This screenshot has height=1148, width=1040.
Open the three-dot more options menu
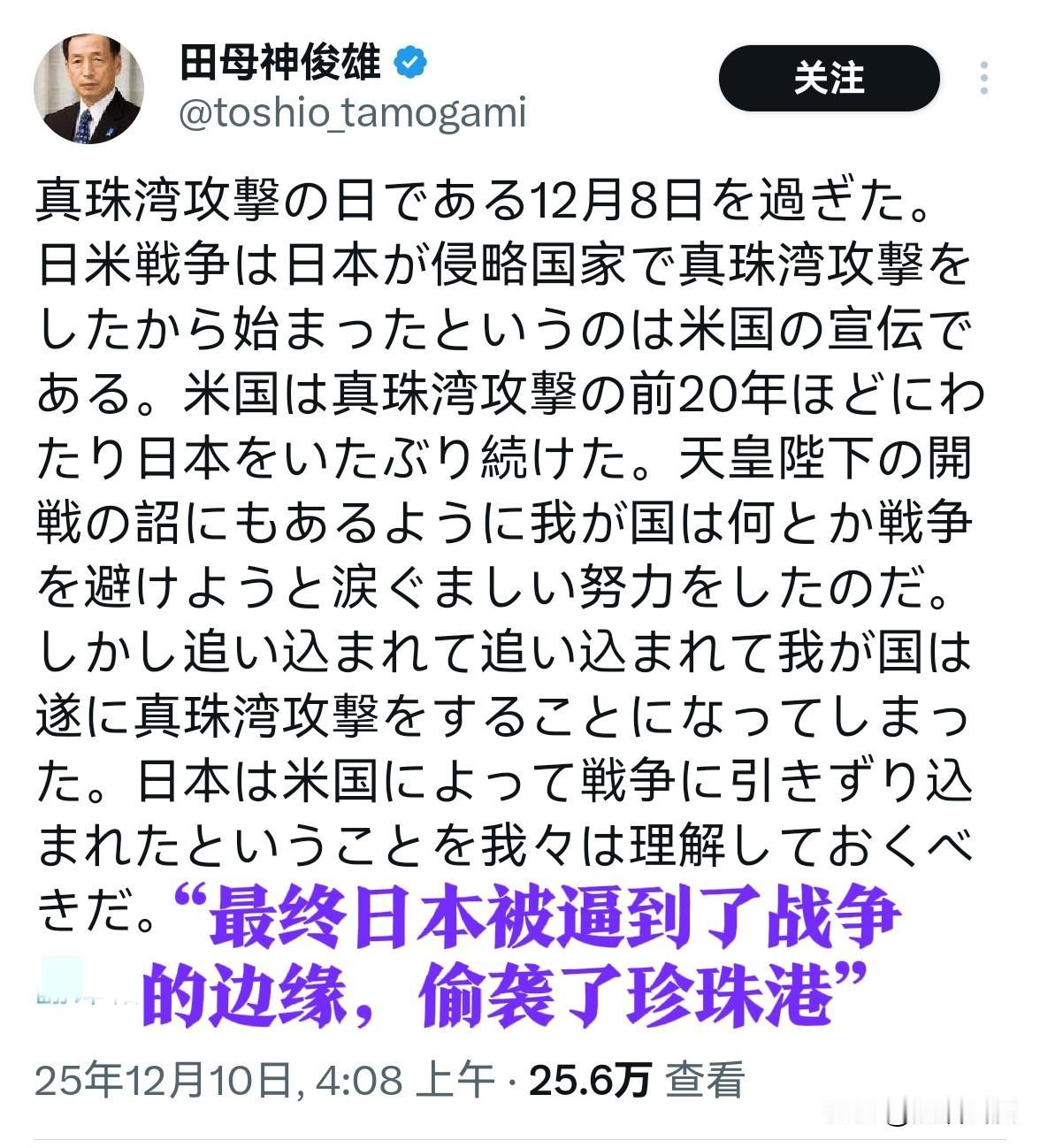[x=983, y=79]
